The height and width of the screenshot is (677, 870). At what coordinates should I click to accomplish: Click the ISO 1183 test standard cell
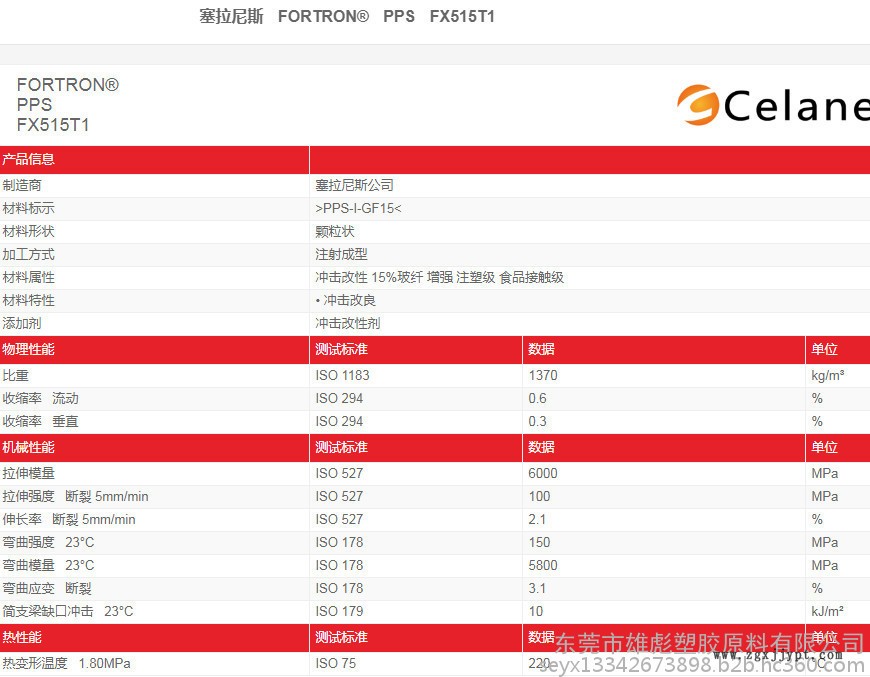(342, 375)
